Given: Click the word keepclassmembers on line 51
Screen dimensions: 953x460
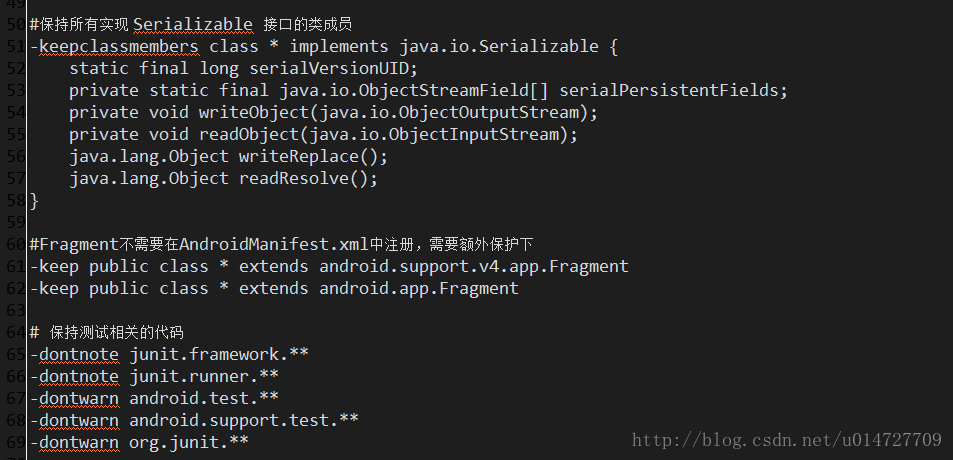Looking at the screenshot, I should tap(119, 46).
